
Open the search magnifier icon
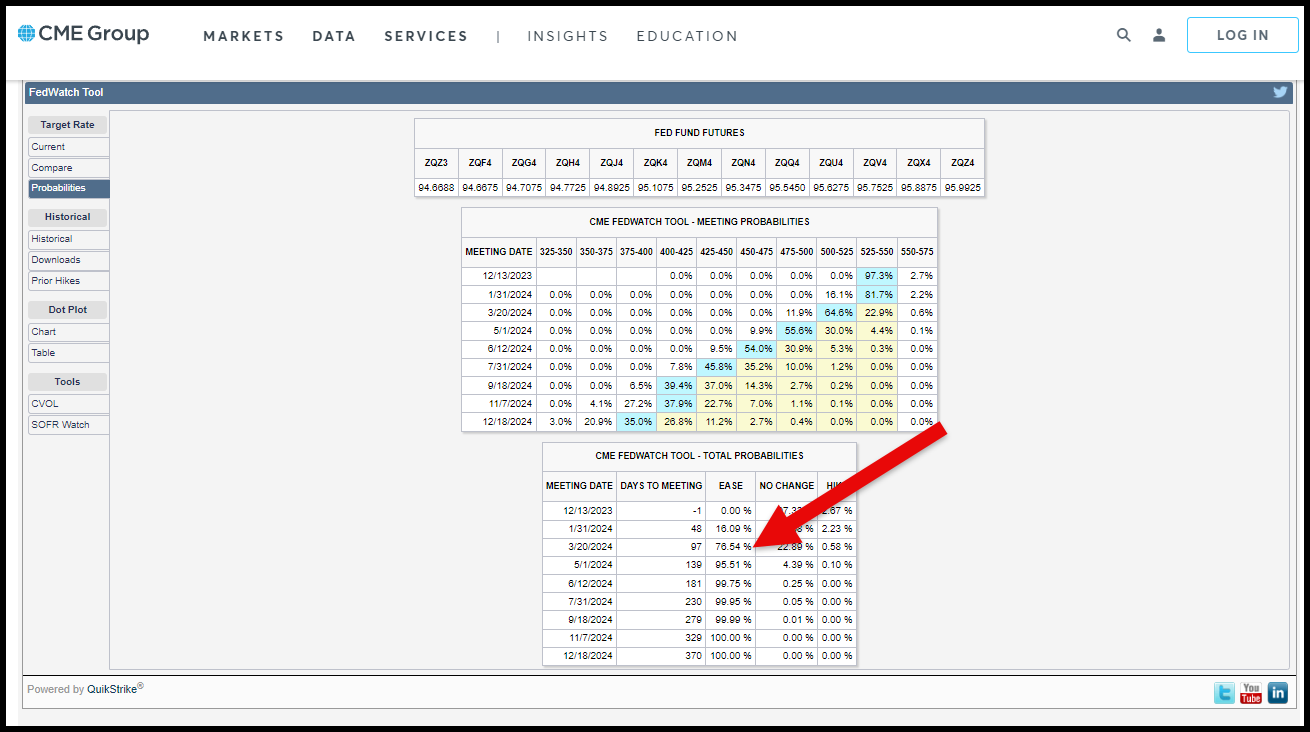click(x=1124, y=35)
